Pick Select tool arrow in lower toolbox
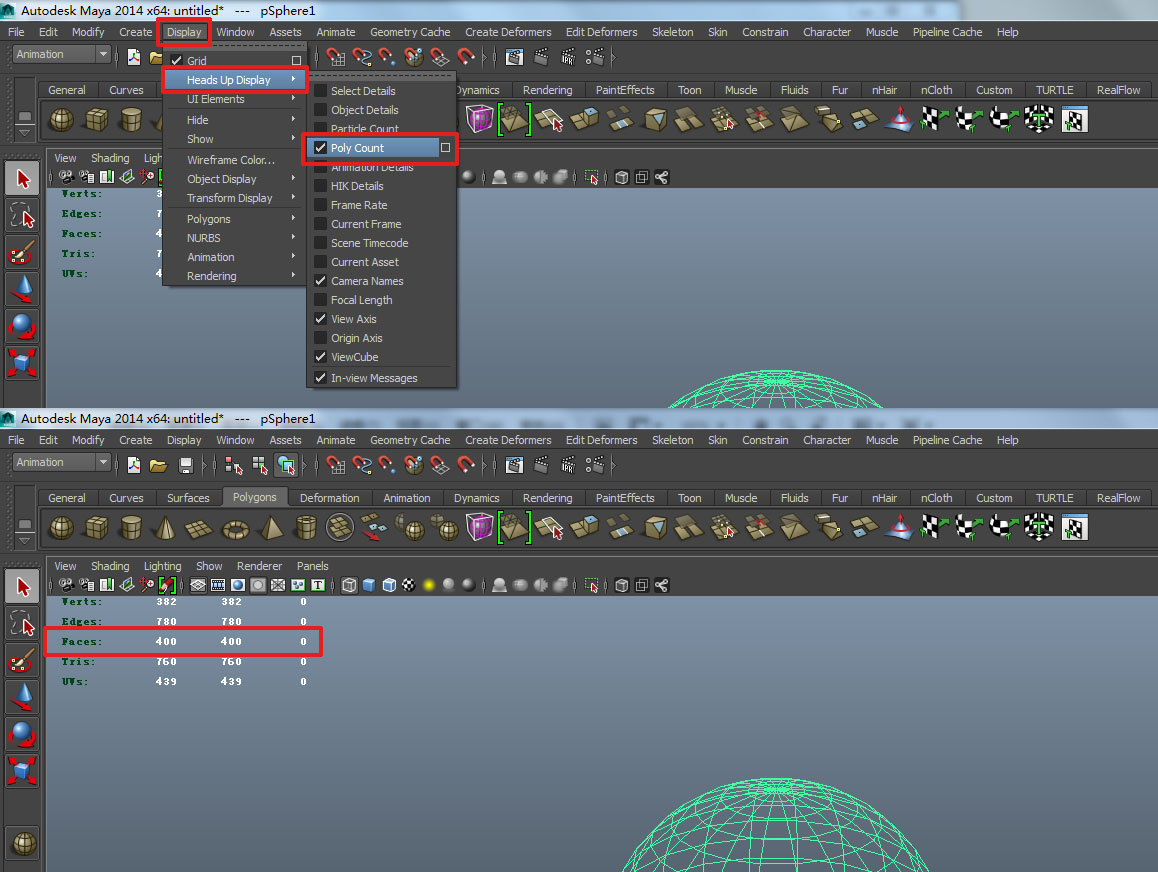 point(23,586)
